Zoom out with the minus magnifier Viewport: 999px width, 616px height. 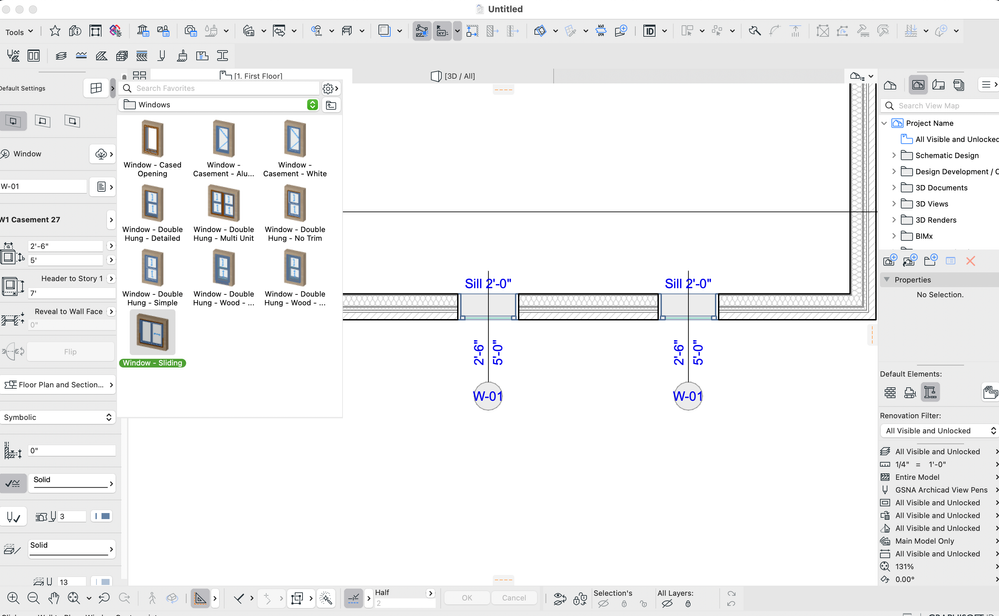point(34,598)
